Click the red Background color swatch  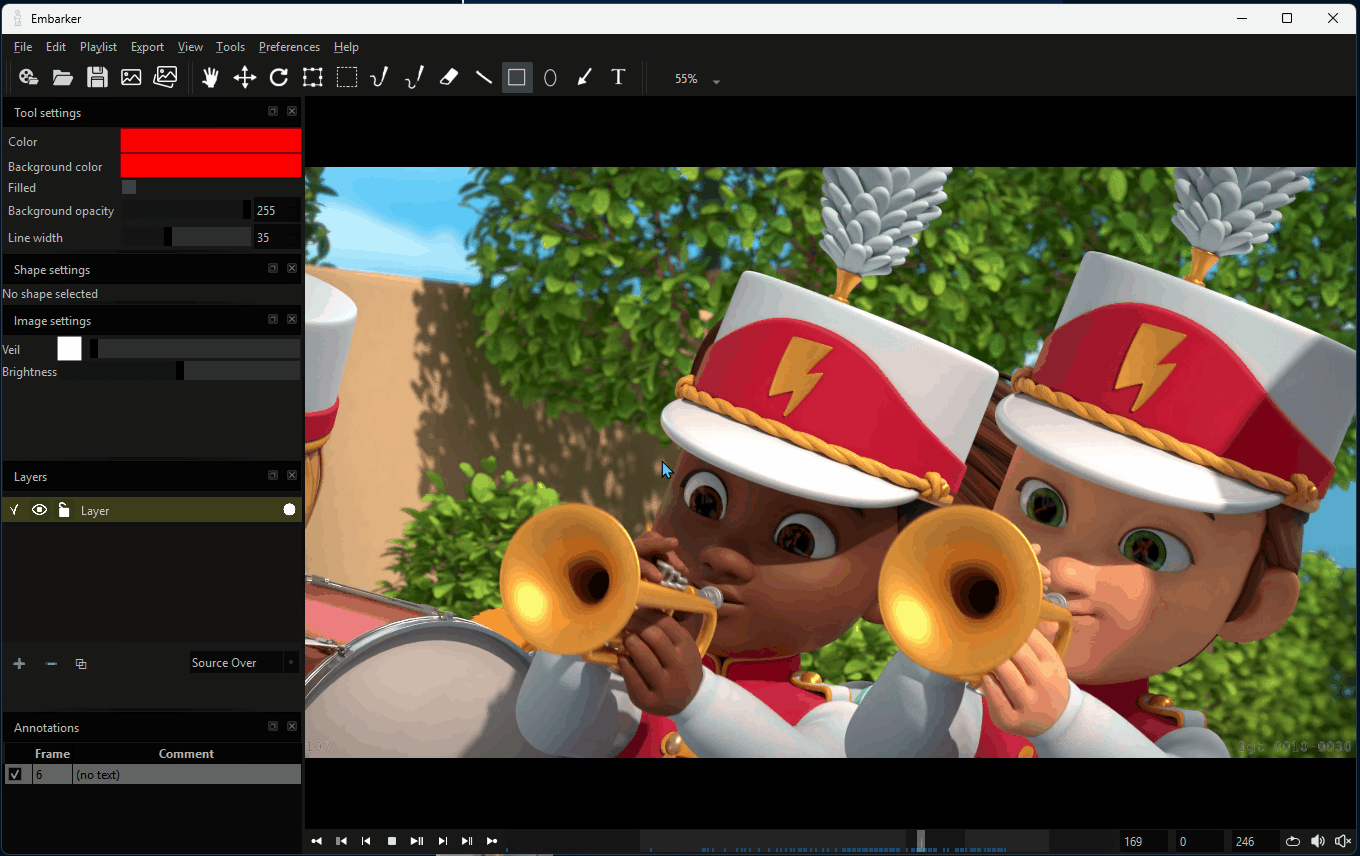pyautogui.click(x=210, y=166)
